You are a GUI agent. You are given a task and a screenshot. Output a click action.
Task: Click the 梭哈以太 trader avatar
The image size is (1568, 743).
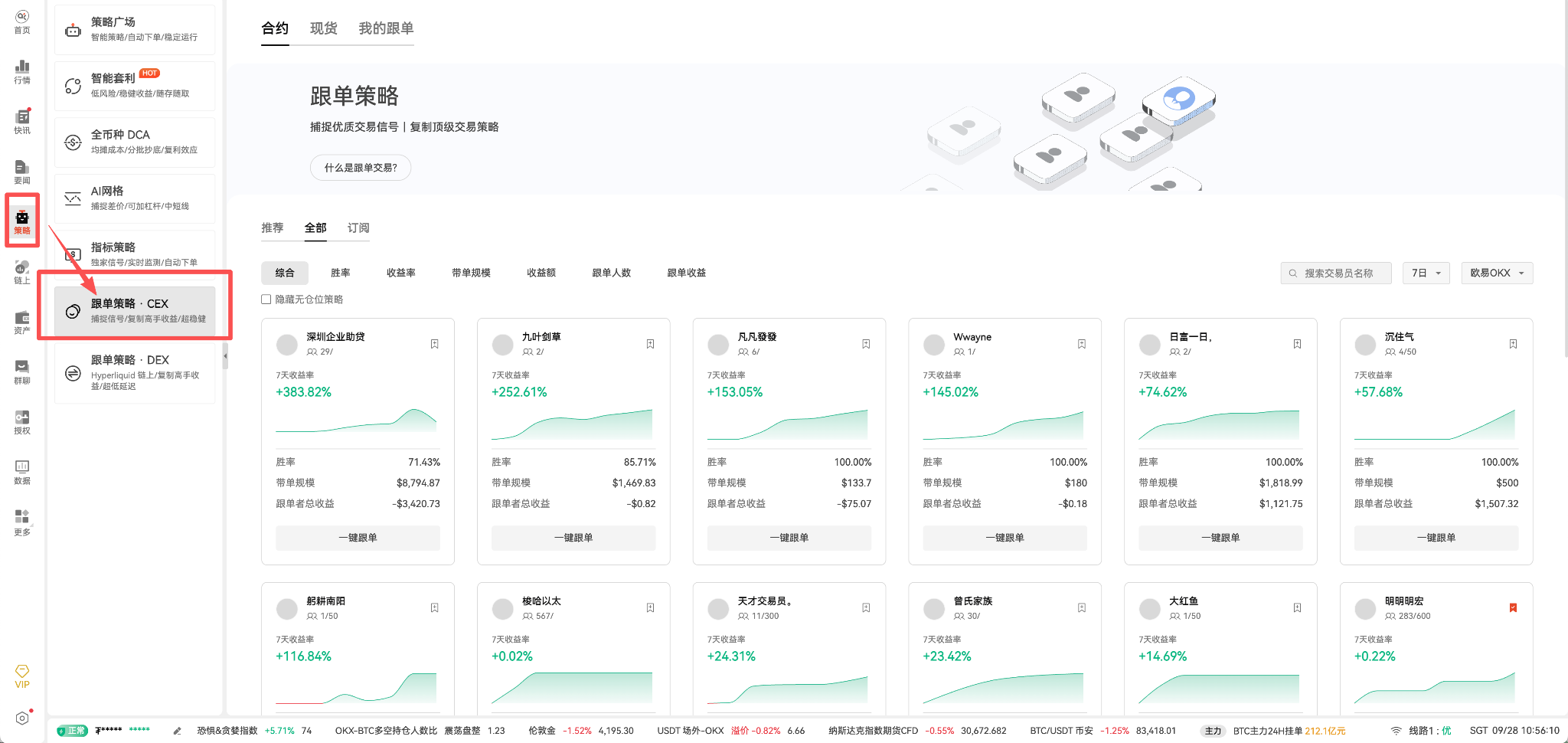[502, 608]
